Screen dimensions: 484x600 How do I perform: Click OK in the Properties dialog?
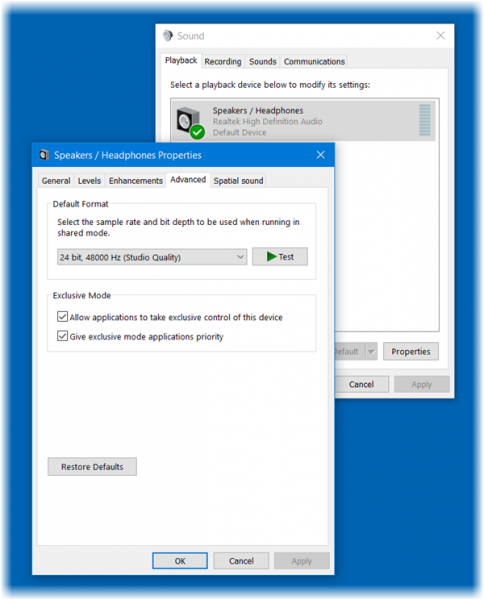[180, 561]
